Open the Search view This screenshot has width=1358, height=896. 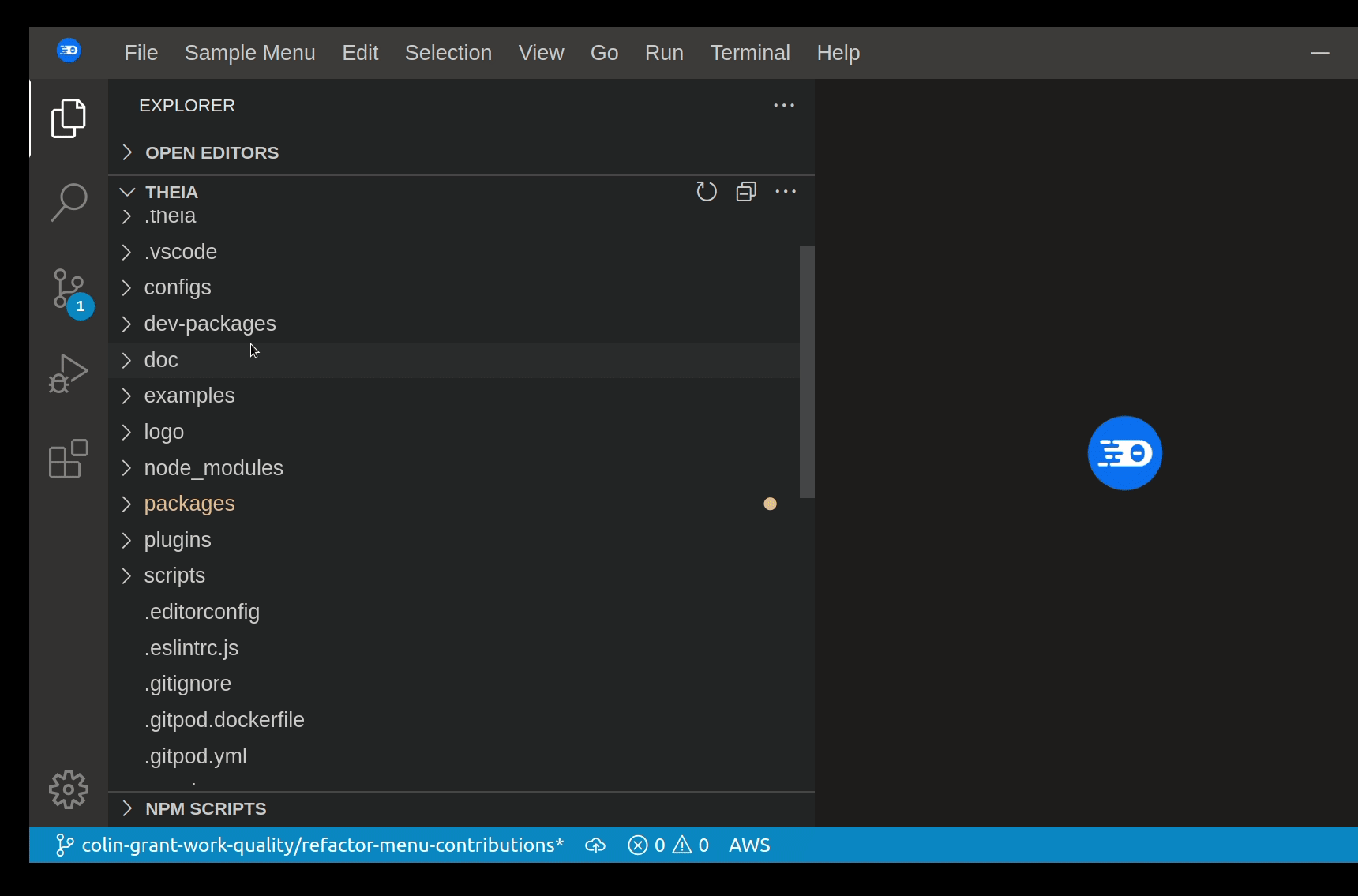pos(69,203)
